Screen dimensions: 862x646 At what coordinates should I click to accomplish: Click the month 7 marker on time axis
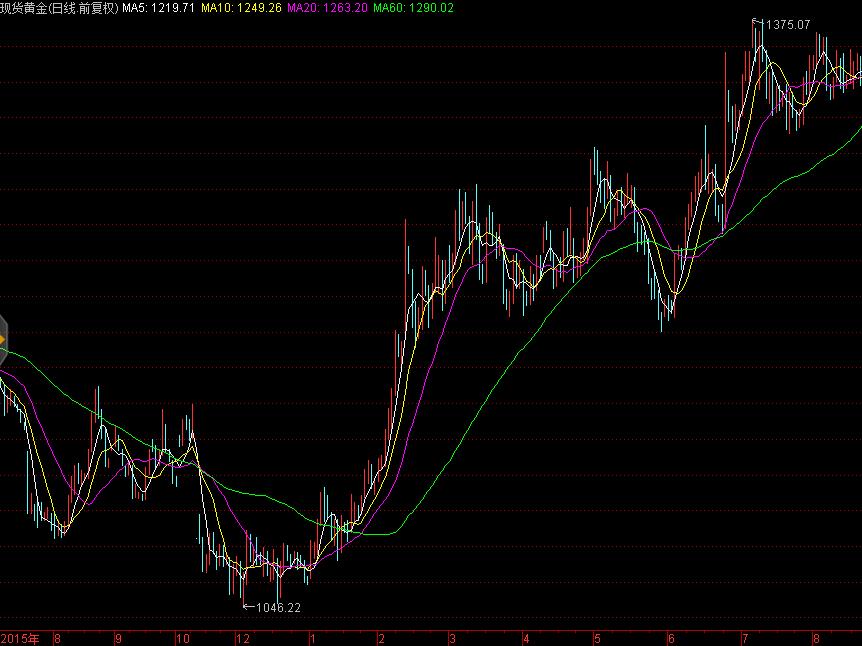(x=745, y=639)
